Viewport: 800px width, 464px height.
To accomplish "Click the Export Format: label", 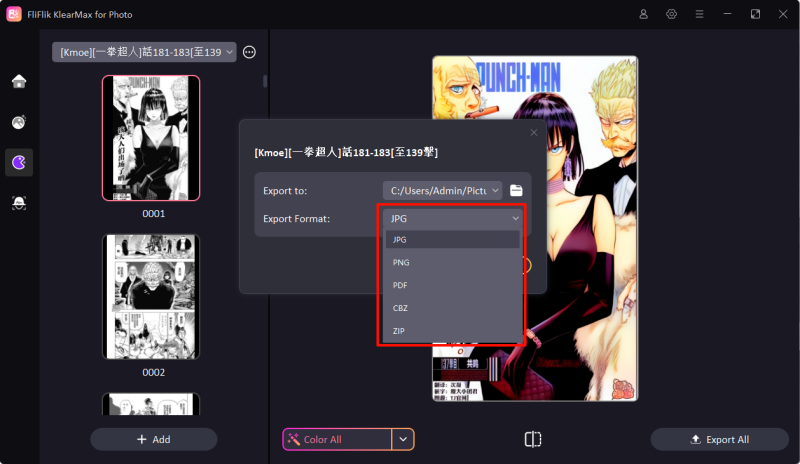I will coord(296,218).
